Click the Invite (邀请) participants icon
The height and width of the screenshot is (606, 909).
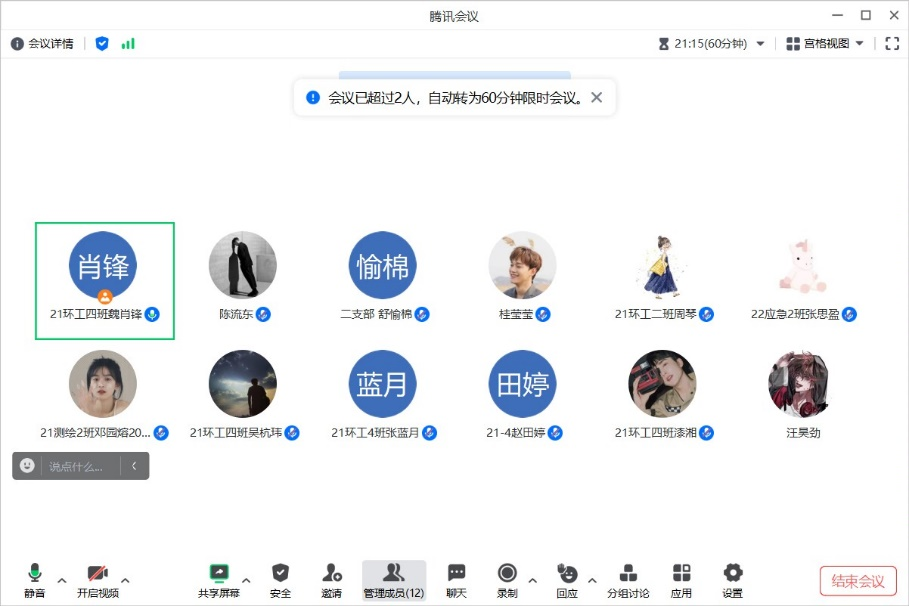(x=331, y=574)
